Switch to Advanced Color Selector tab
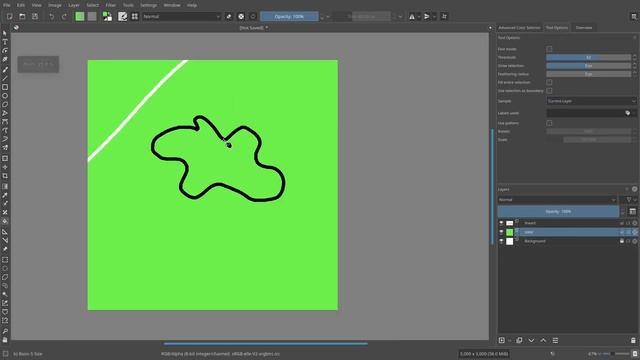This screenshot has height=360, width=640. tap(519, 28)
